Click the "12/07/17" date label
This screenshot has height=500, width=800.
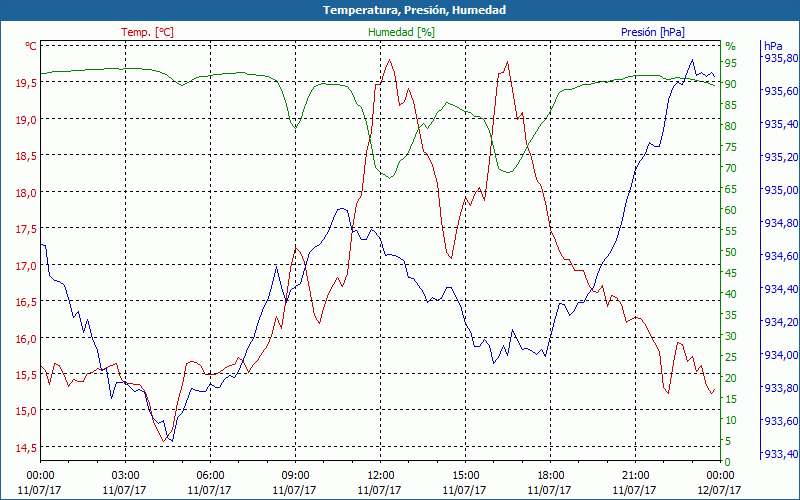click(x=719, y=490)
